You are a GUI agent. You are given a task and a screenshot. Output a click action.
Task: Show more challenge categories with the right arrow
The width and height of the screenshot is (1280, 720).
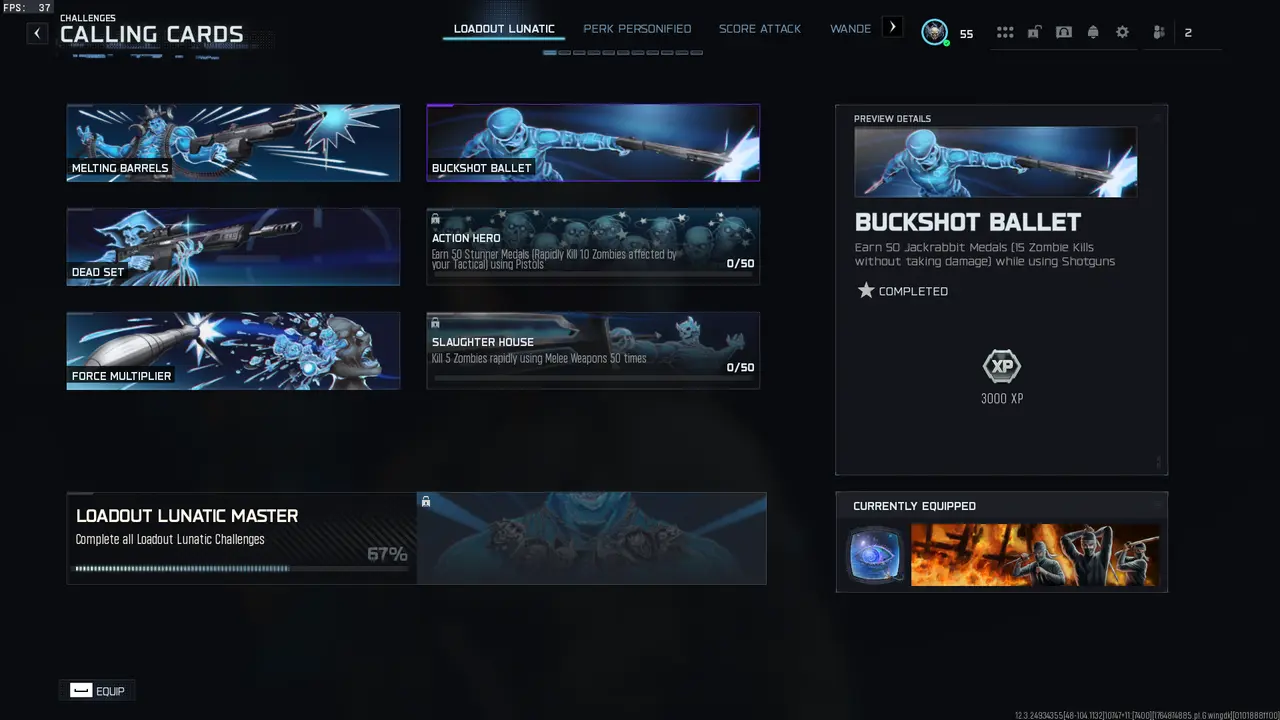(x=893, y=28)
